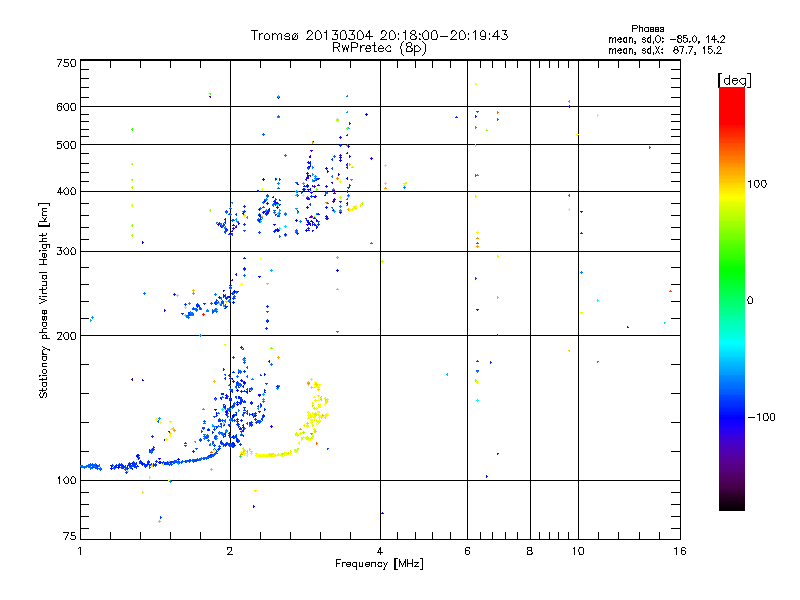Click the y-axis tick label '600'
This screenshot has height=600, width=800.
pos(66,107)
